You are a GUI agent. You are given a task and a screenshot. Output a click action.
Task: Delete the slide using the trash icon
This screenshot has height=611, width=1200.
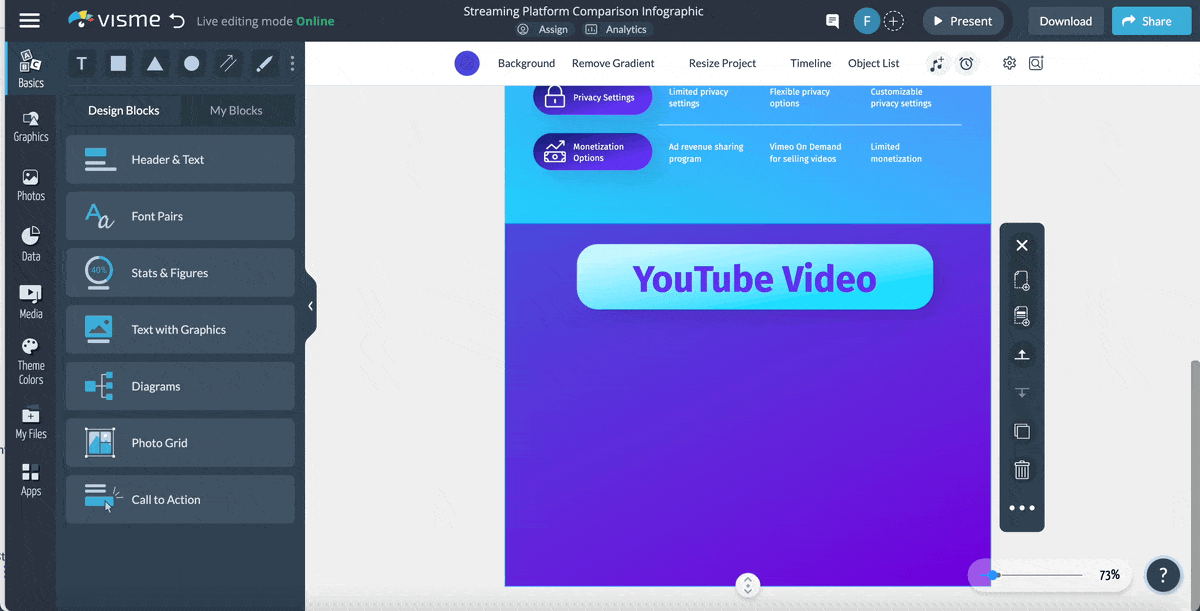(1021, 469)
